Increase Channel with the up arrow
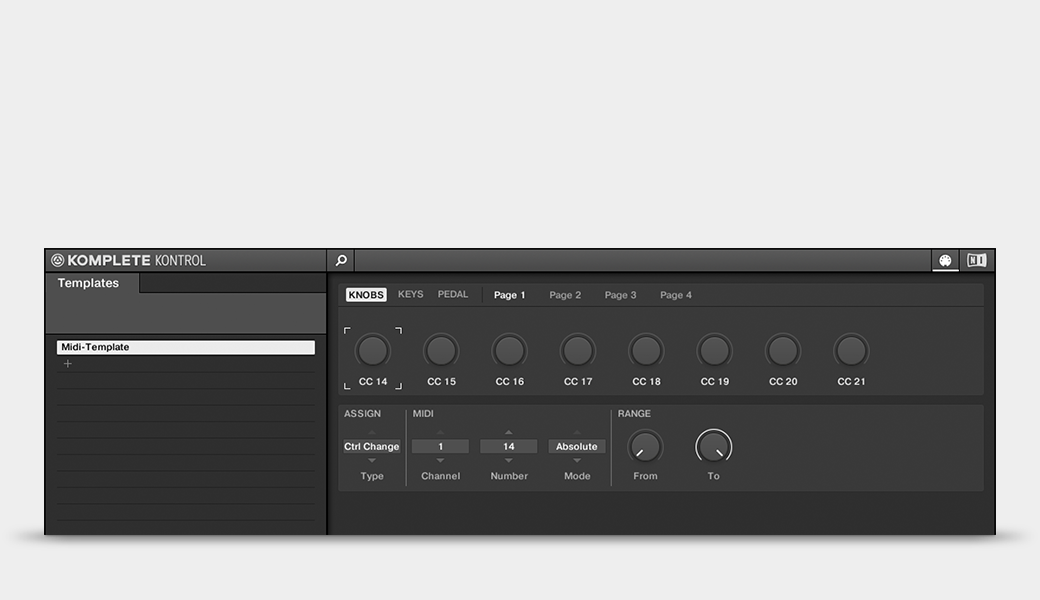This screenshot has height=600, width=1040. tap(440, 432)
